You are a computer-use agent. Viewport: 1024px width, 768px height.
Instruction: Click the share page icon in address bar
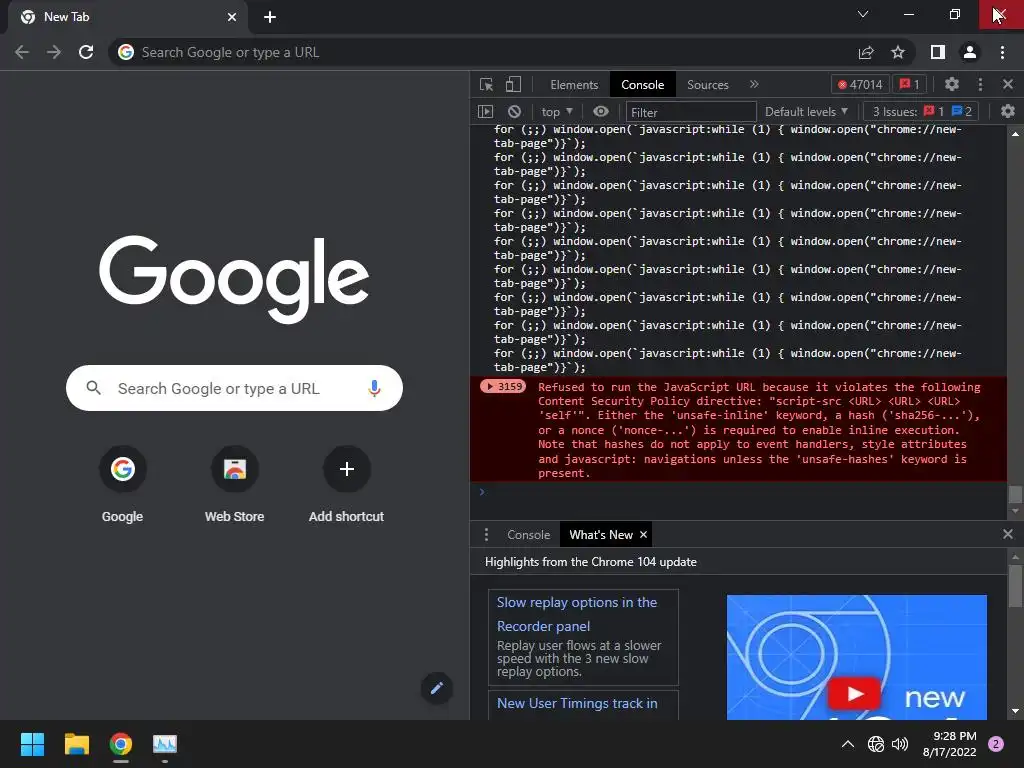click(x=866, y=52)
